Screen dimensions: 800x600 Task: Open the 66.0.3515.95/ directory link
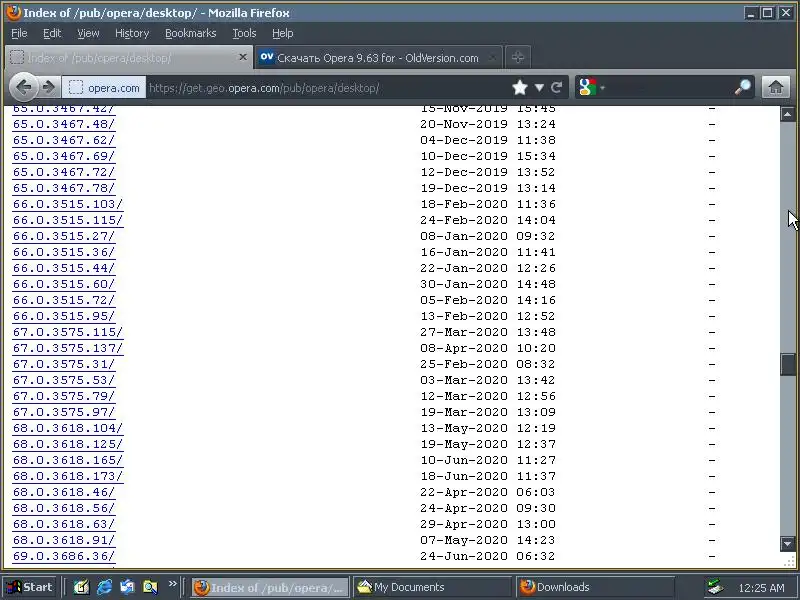tap(64, 316)
